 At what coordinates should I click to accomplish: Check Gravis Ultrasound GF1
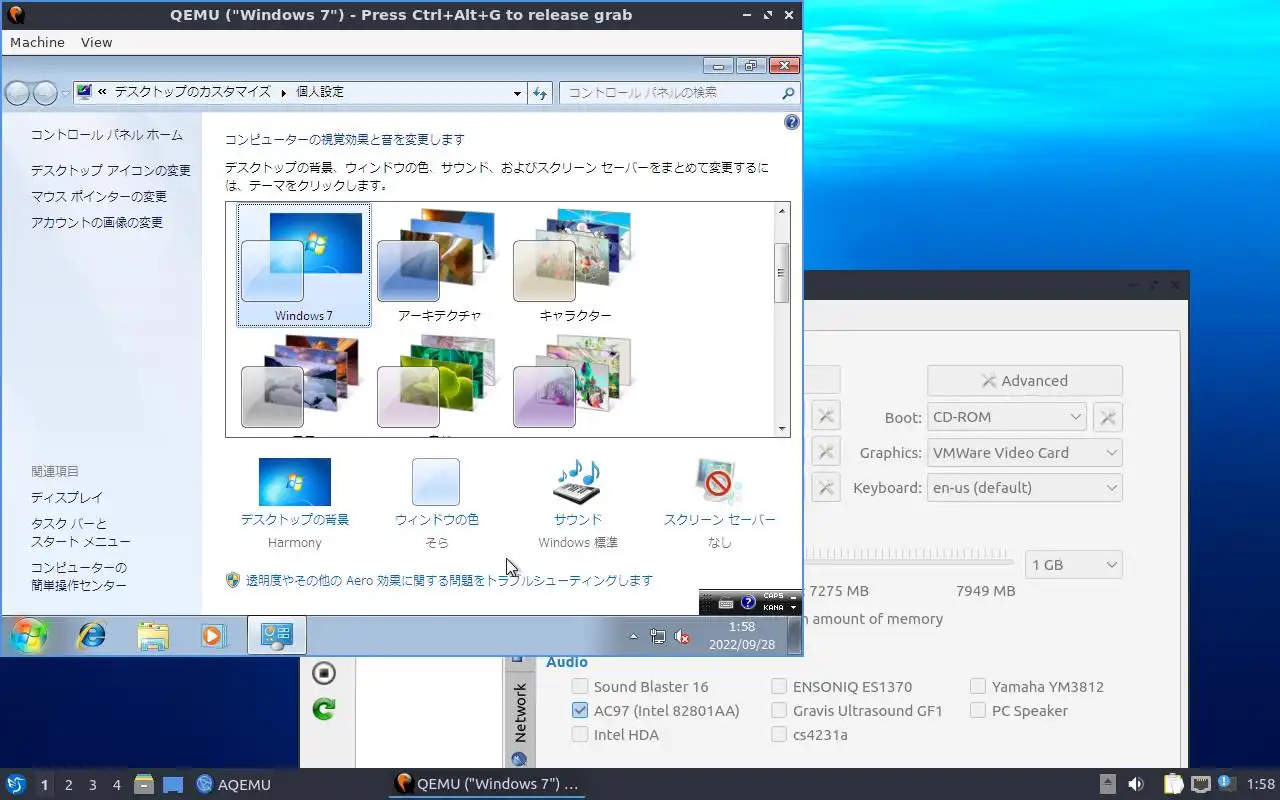[779, 710]
